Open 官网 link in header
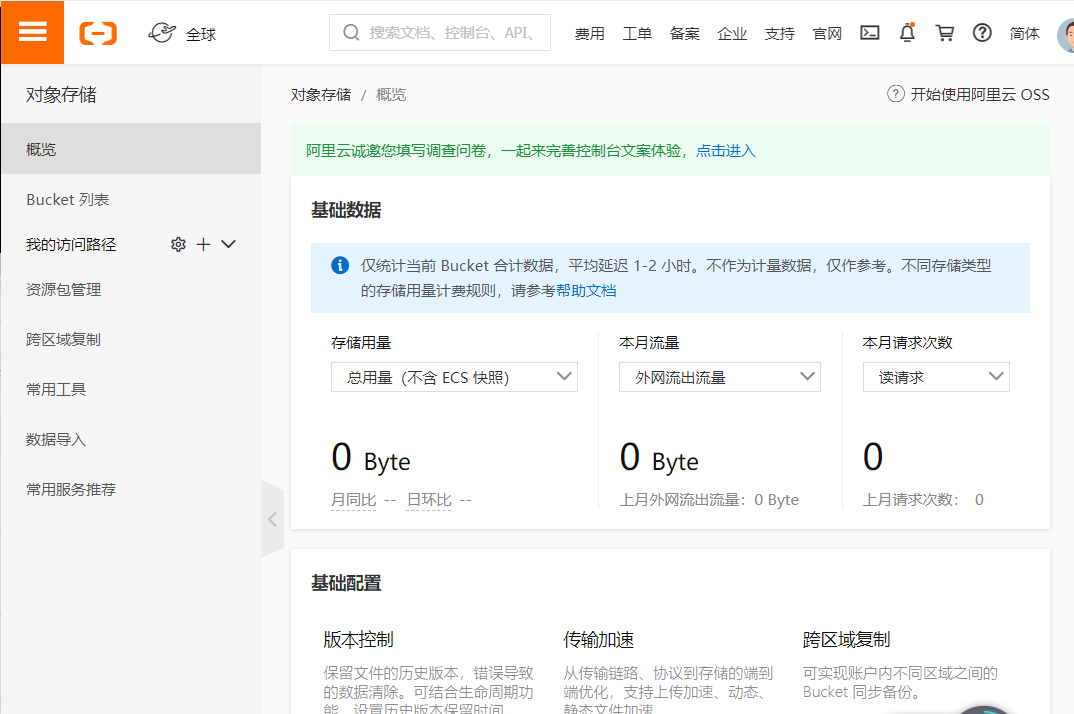Image resolution: width=1074 pixels, height=714 pixels. click(827, 34)
